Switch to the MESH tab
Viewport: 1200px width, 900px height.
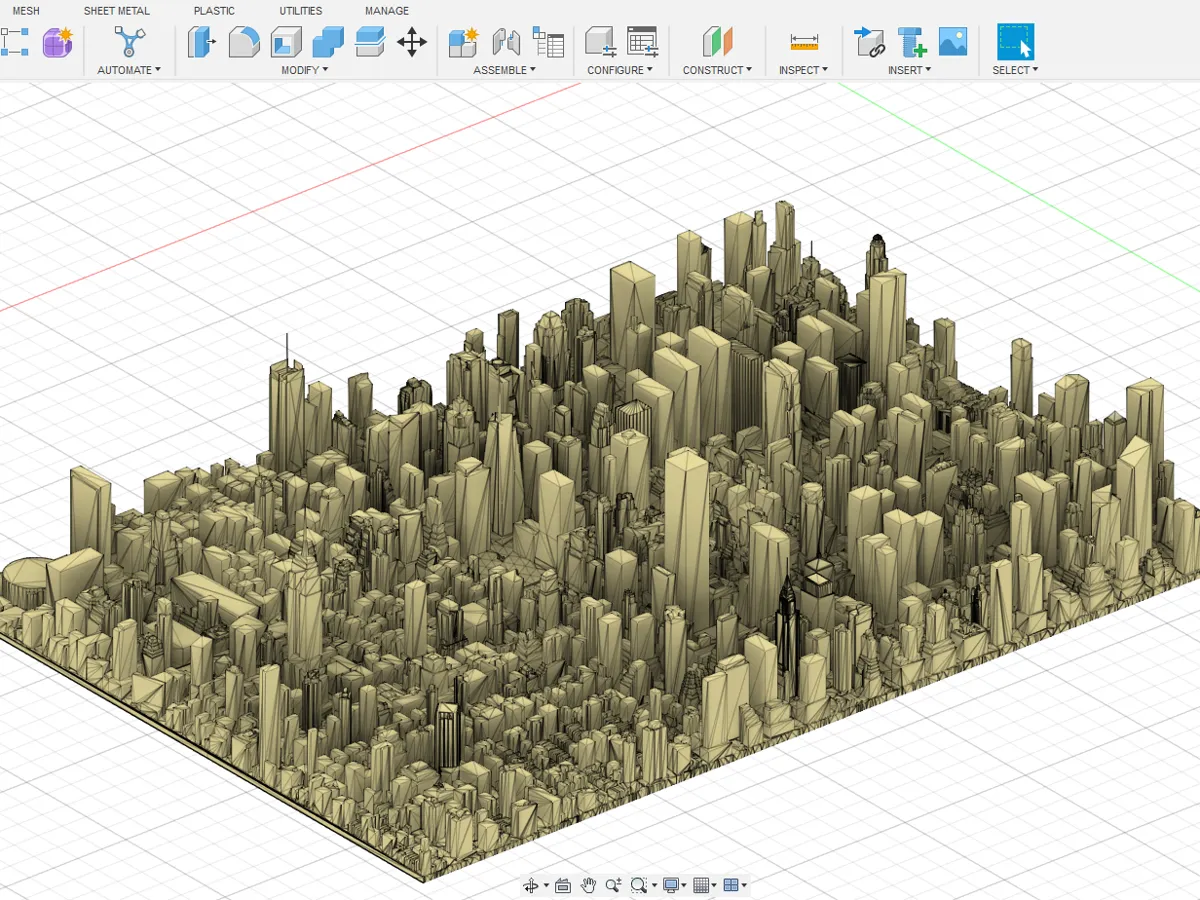(26, 11)
